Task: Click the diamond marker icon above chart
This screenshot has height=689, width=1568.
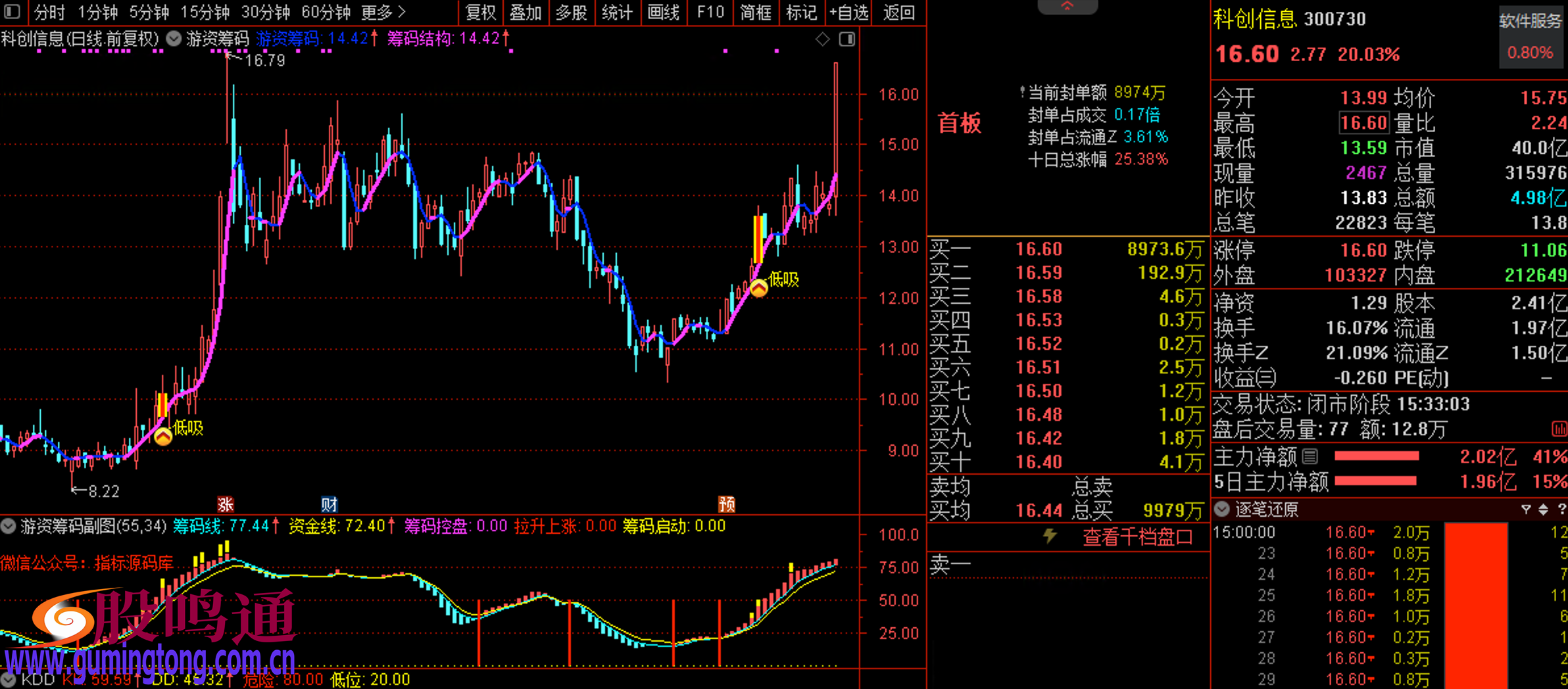Action: click(822, 39)
